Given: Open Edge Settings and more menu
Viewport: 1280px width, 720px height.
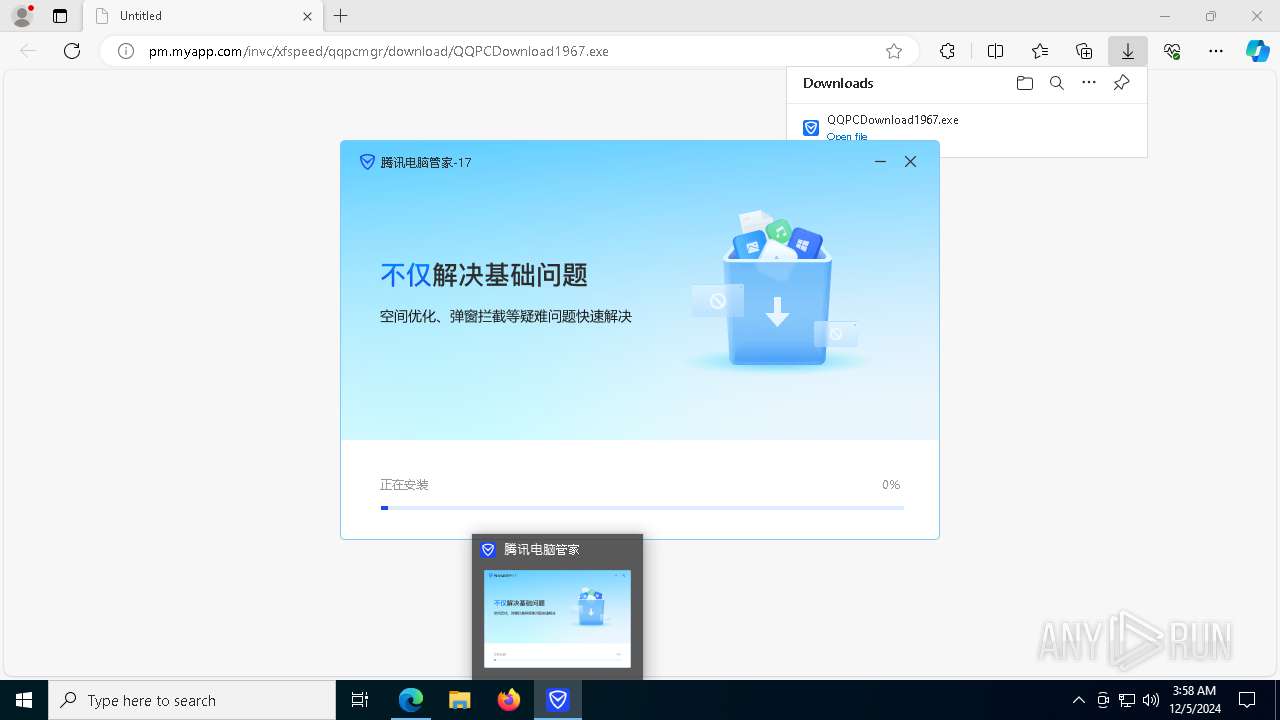Looking at the screenshot, I should (1216, 51).
